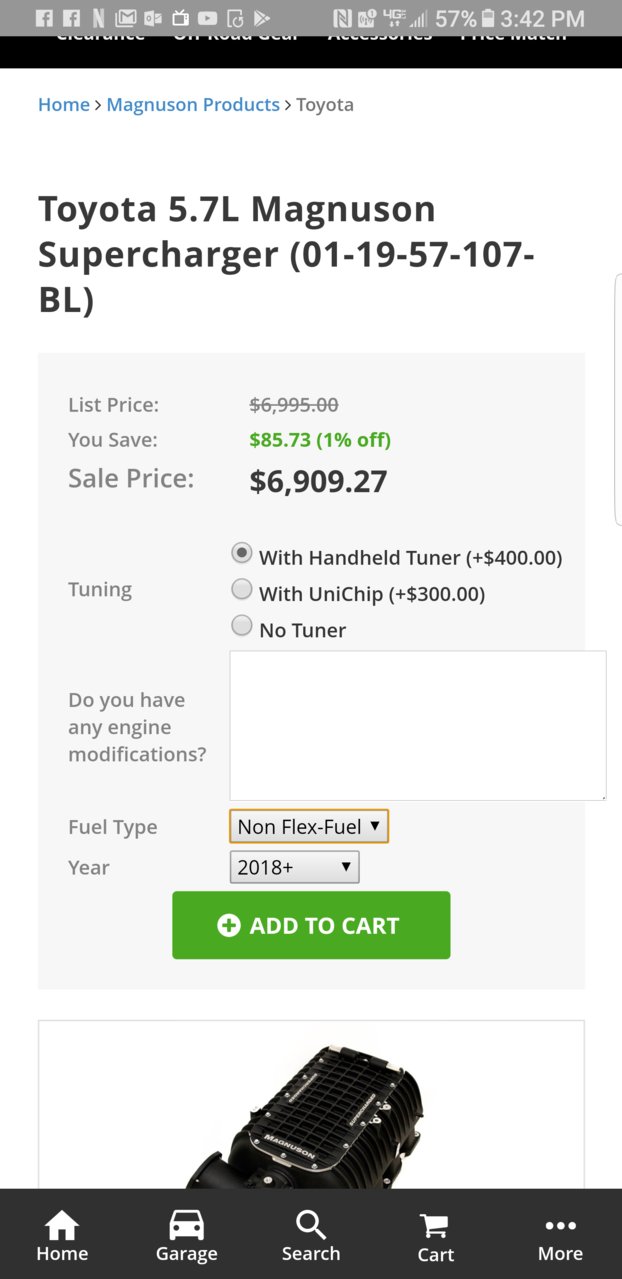Open the Year 2018+ dropdown
This screenshot has height=1279, width=622.
(294, 867)
